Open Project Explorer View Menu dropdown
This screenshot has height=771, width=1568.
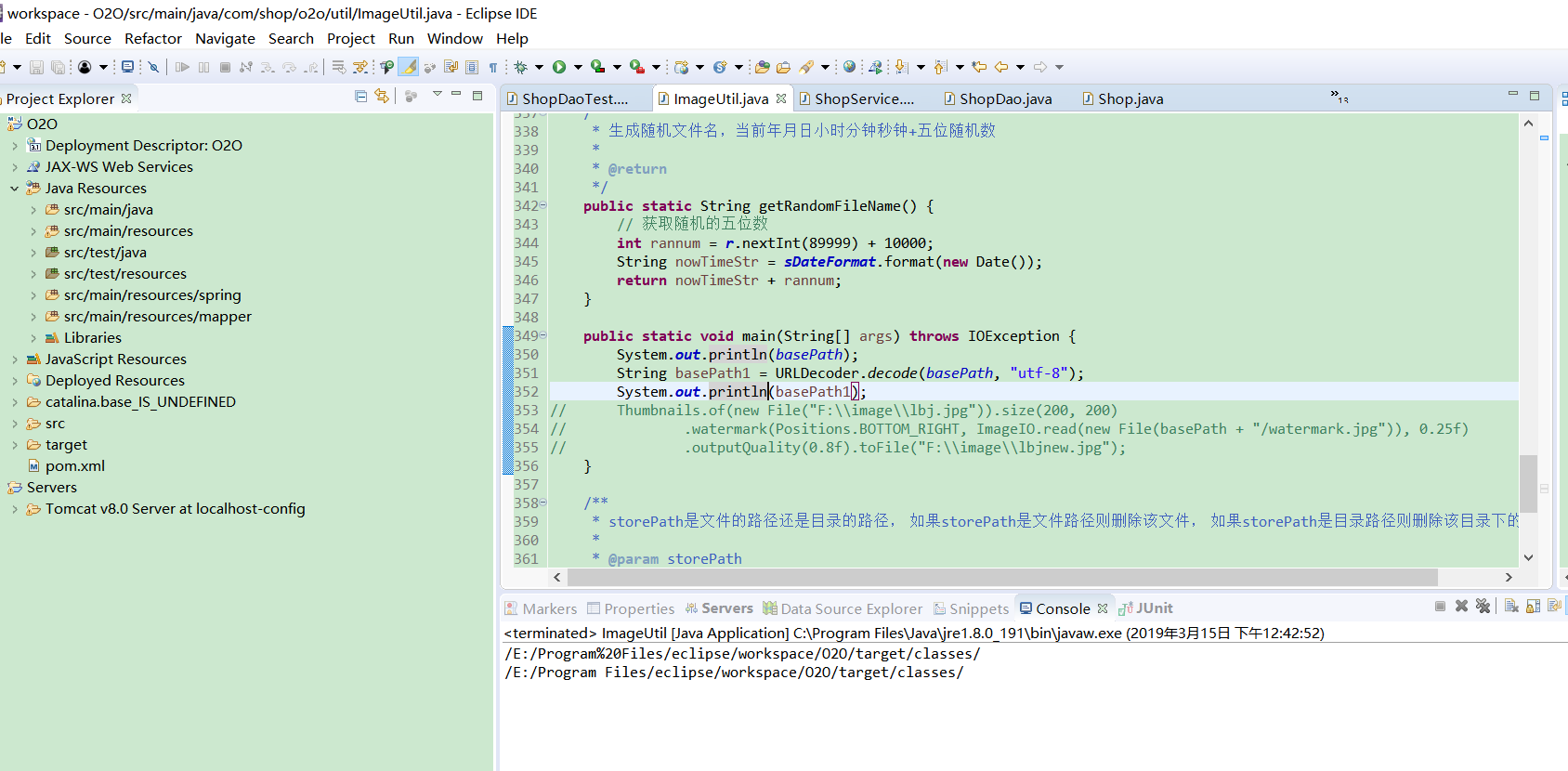(x=437, y=95)
